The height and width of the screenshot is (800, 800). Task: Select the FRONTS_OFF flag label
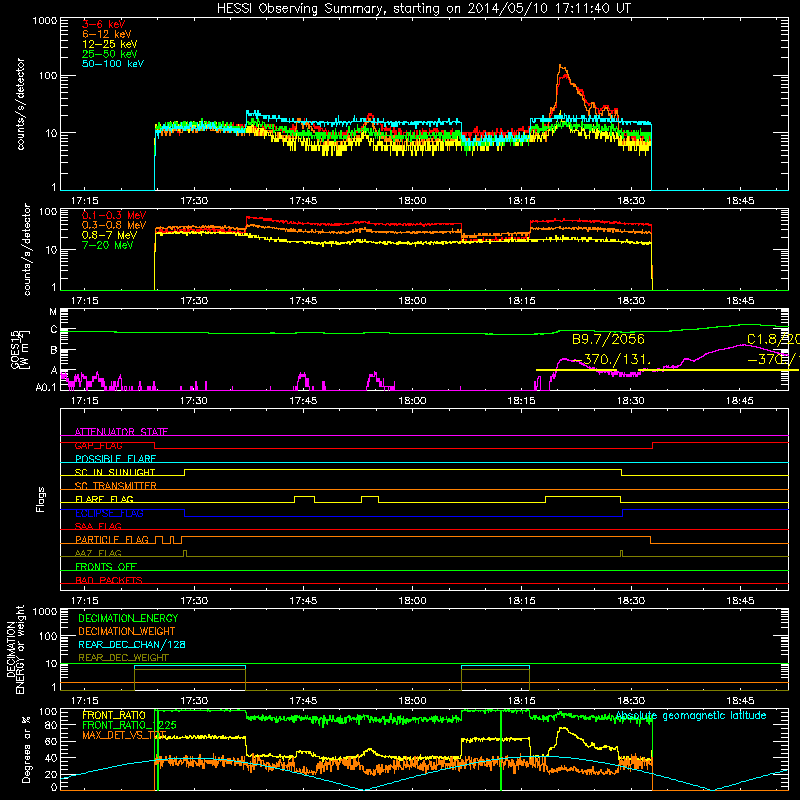pyautogui.click(x=106, y=567)
